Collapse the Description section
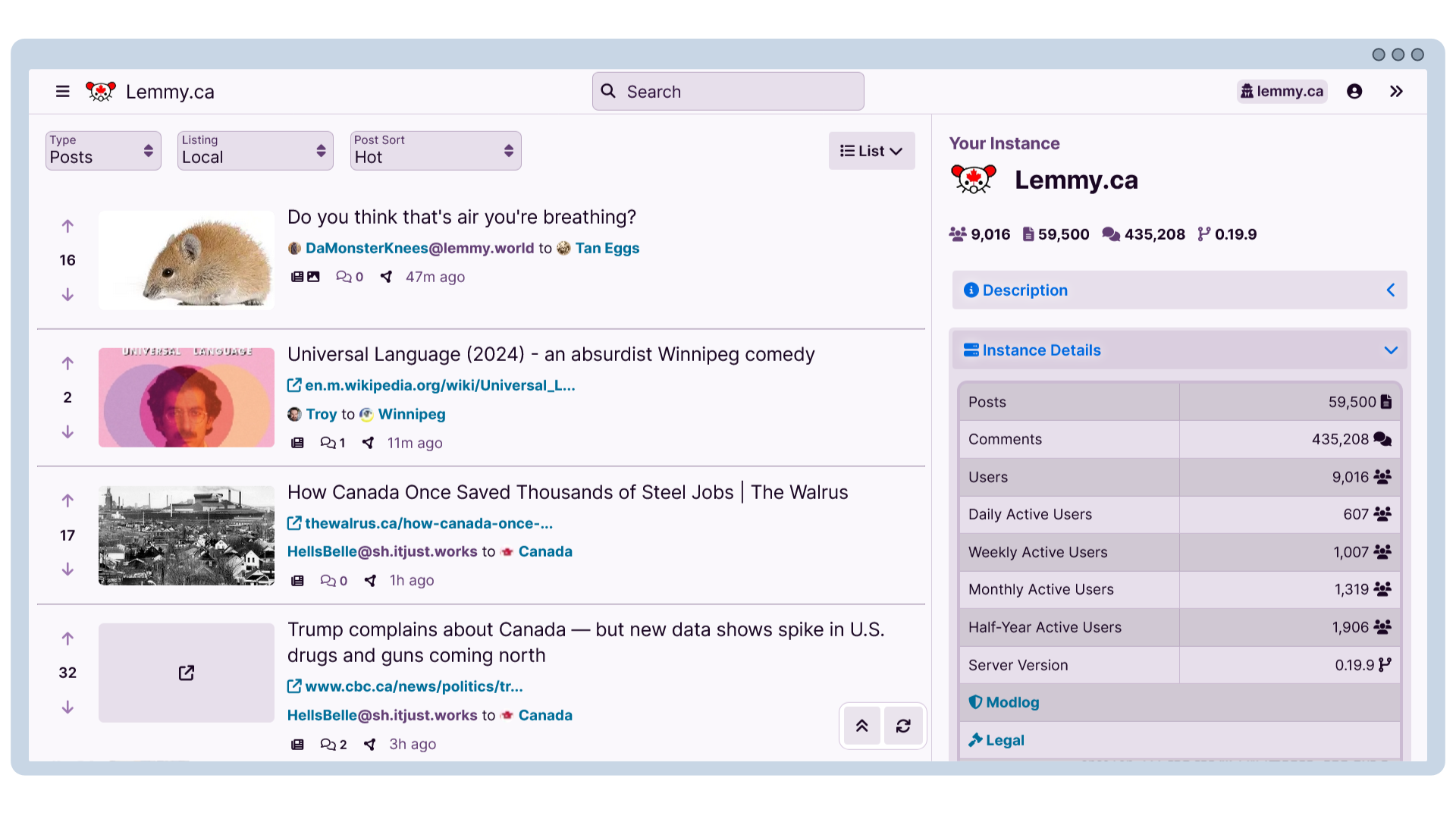1456x819 pixels. click(x=1391, y=290)
